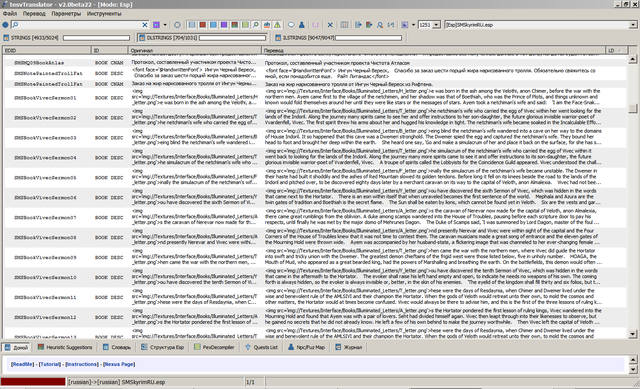
Task: Click the blue person figure toolbar icon
Action: click(x=302, y=25)
